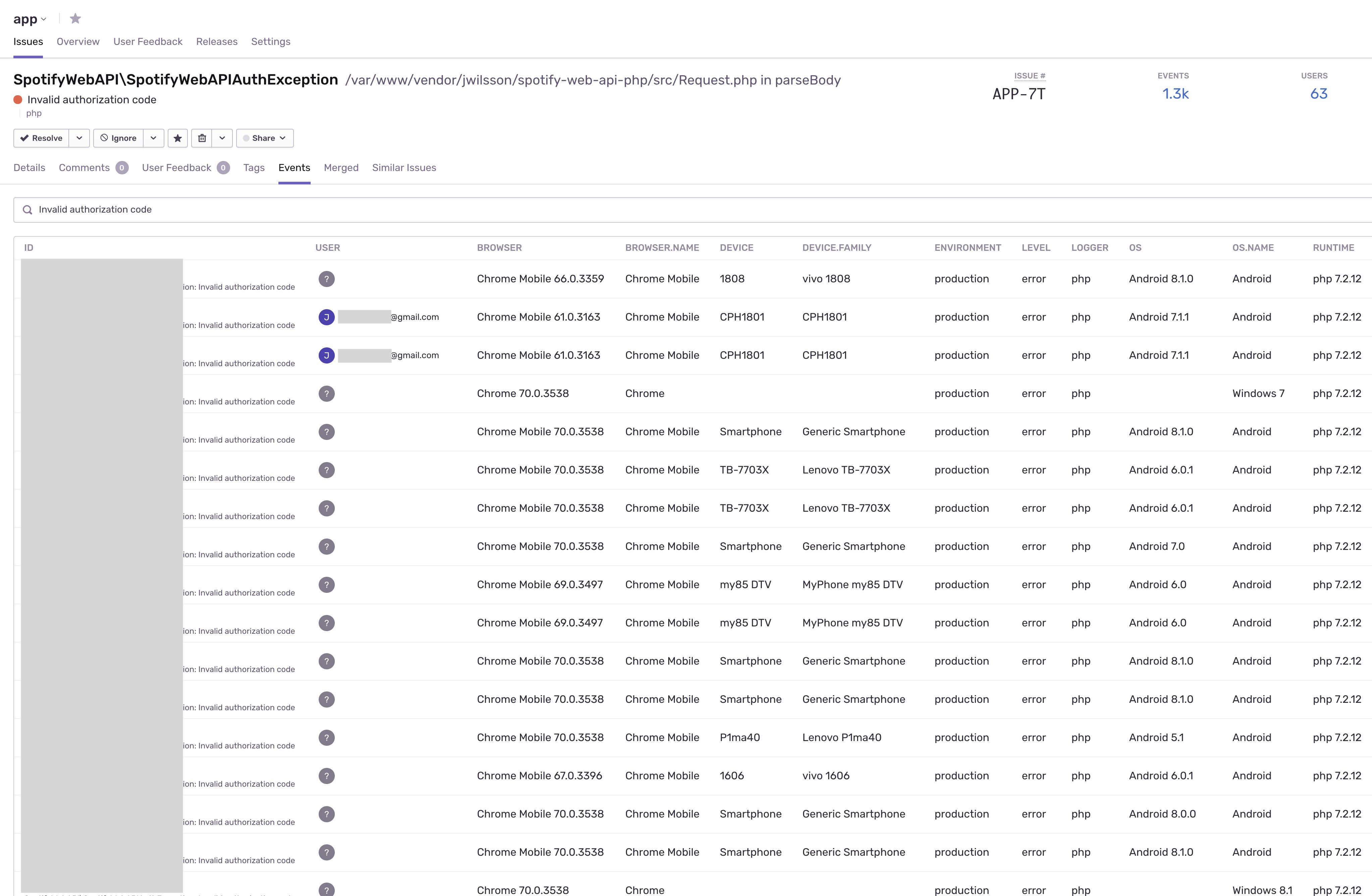Click the '?' avatar on the Windows 7 event row
The width and height of the screenshot is (1372, 896).
pyautogui.click(x=327, y=393)
